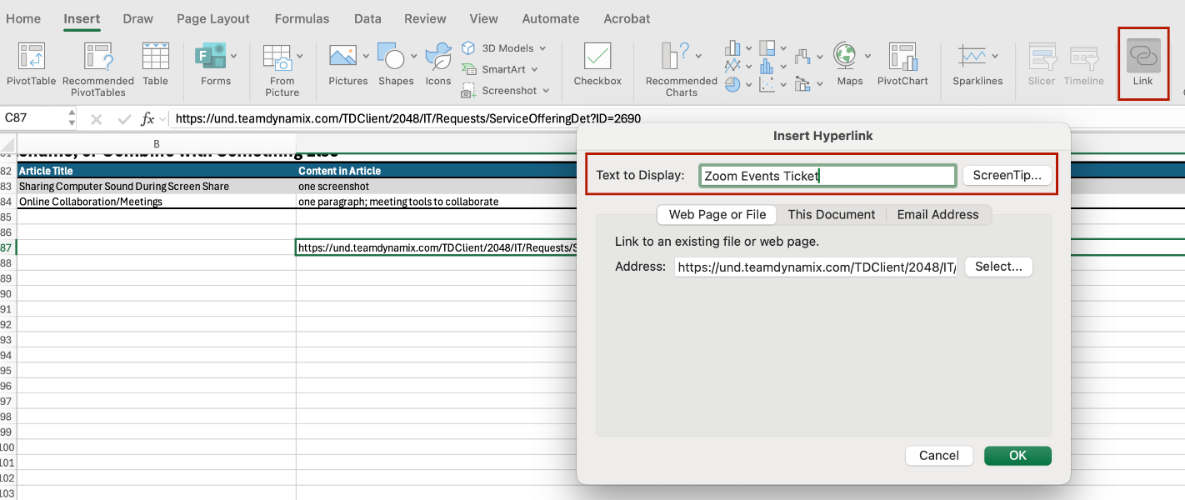The width and height of the screenshot is (1185, 500).
Task: Click the Link button in ribbon
Action: [x=1143, y=63]
